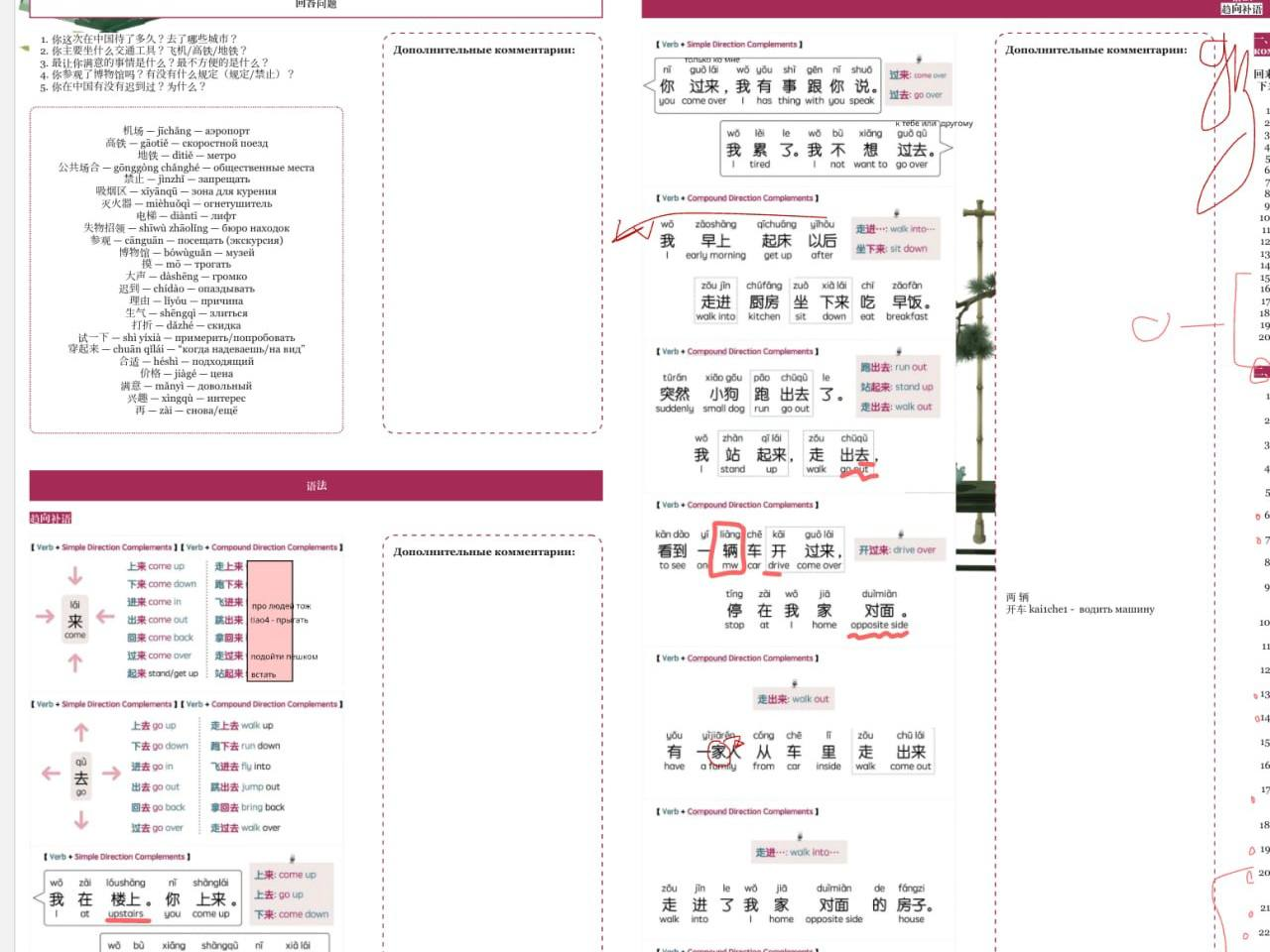Click the line 电梯 — diàntī — лифт
Viewport: 1270px width, 952px height.
point(187,216)
